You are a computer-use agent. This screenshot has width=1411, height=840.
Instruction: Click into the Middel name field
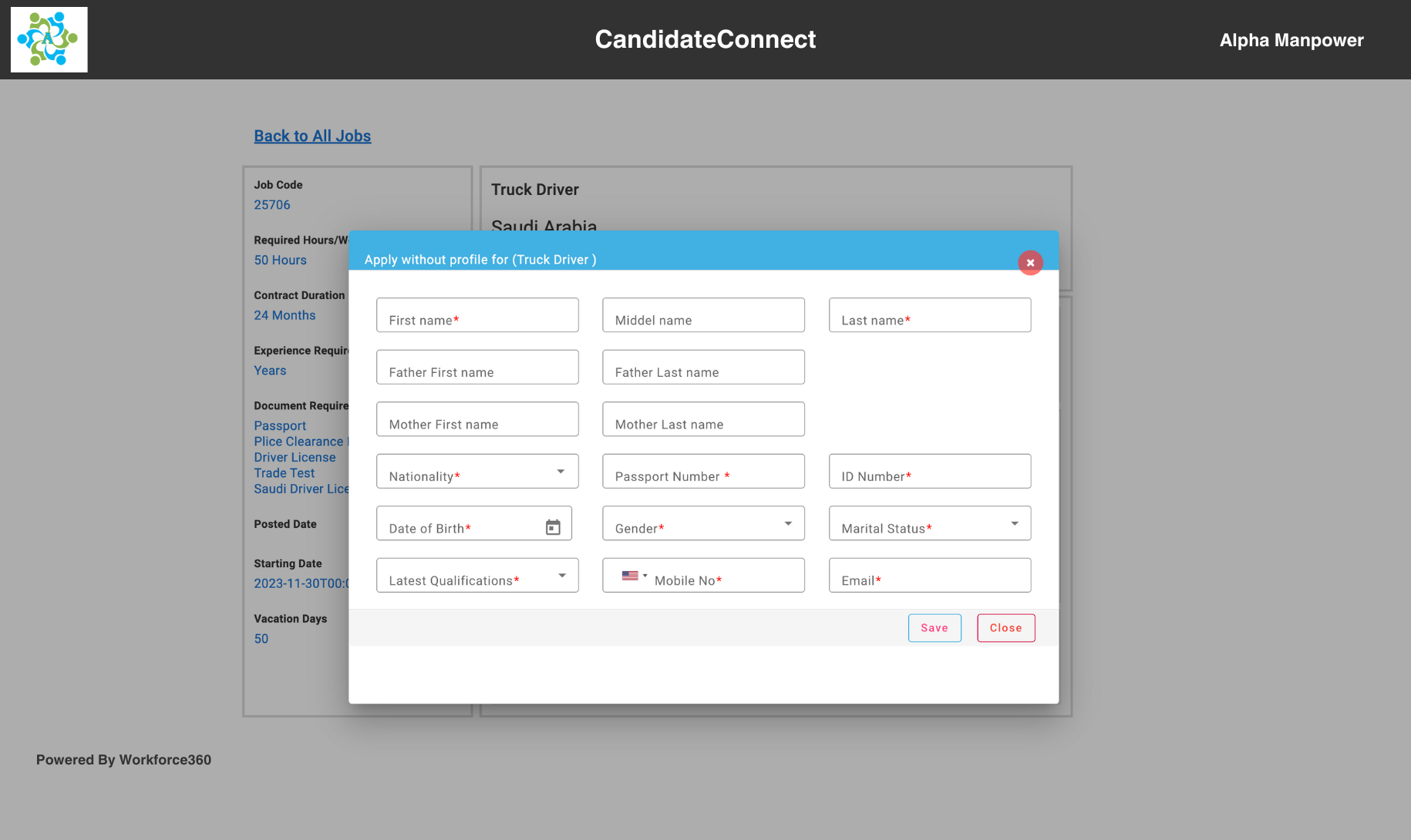click(703, 315)
